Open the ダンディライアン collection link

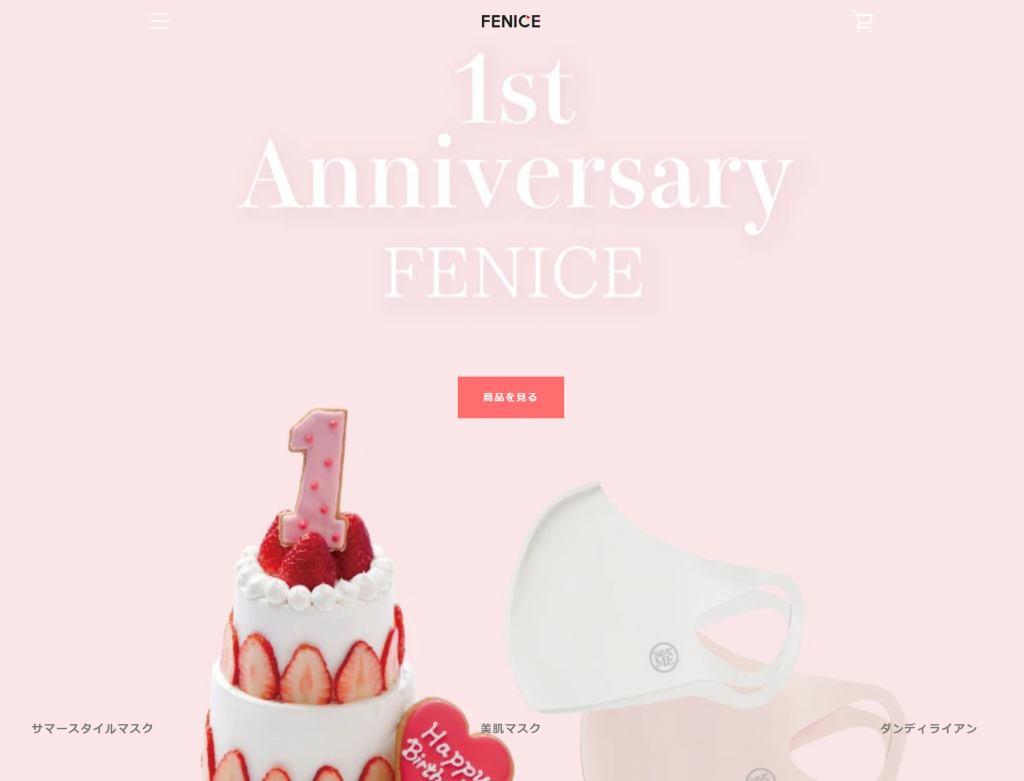point(928,728)
